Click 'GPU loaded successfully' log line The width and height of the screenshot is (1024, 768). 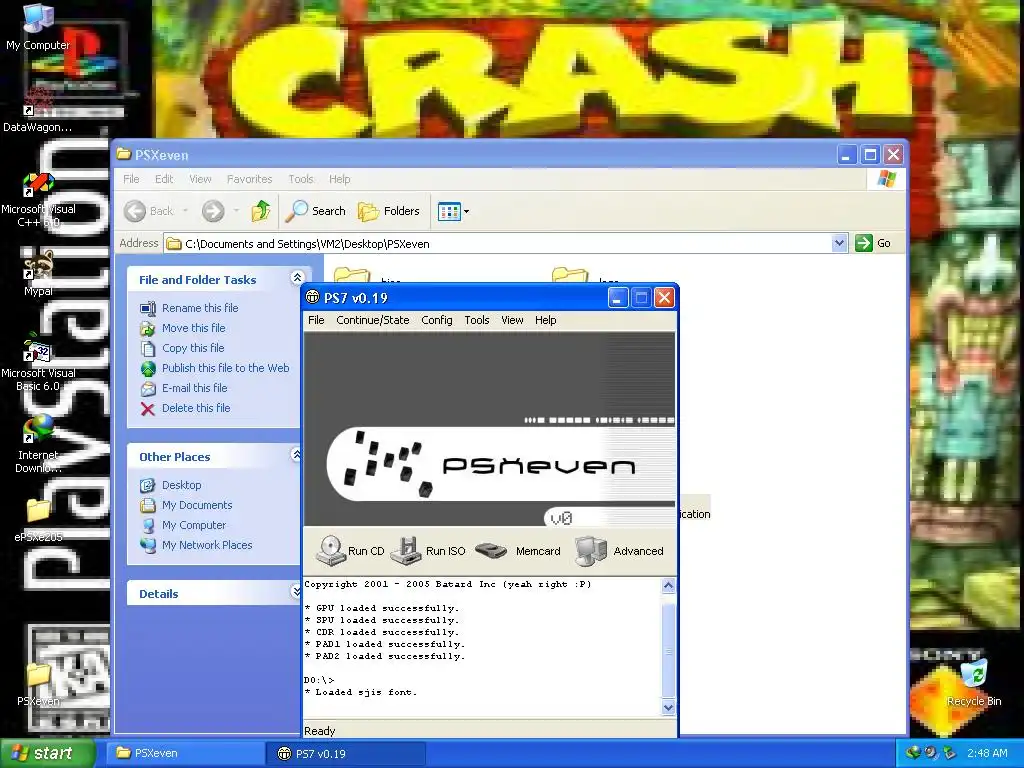click(381, 608)
